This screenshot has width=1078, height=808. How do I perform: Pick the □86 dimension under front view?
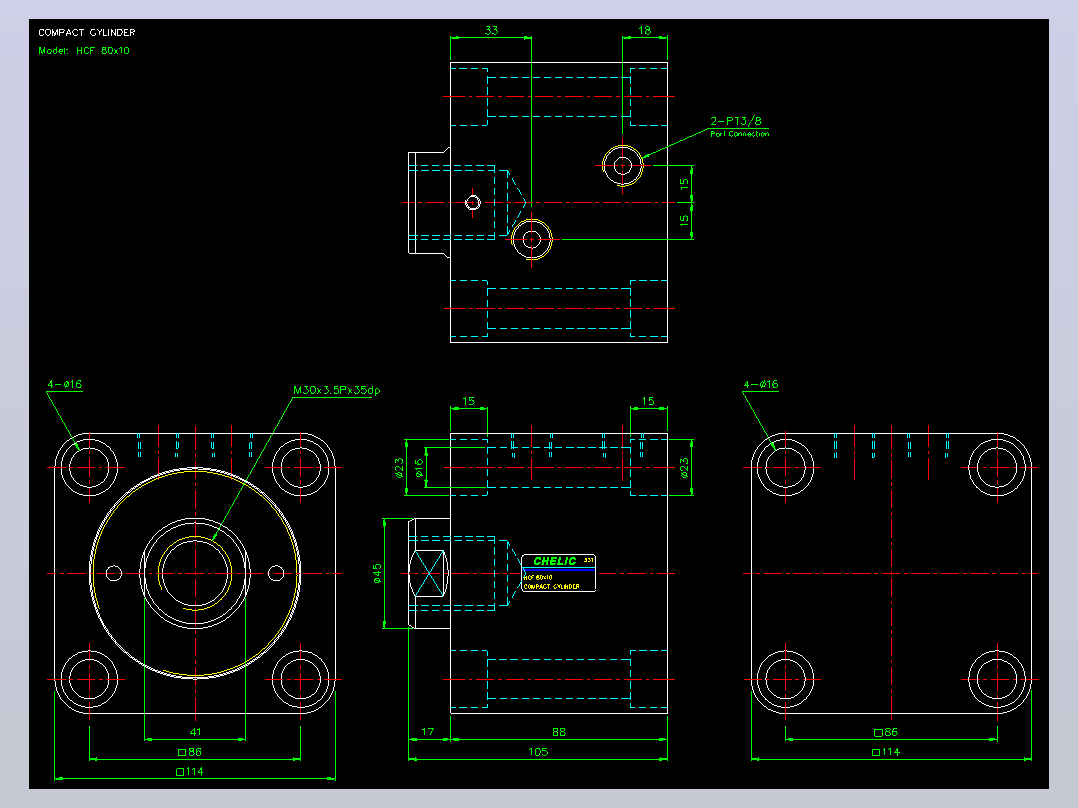point(190,752)
